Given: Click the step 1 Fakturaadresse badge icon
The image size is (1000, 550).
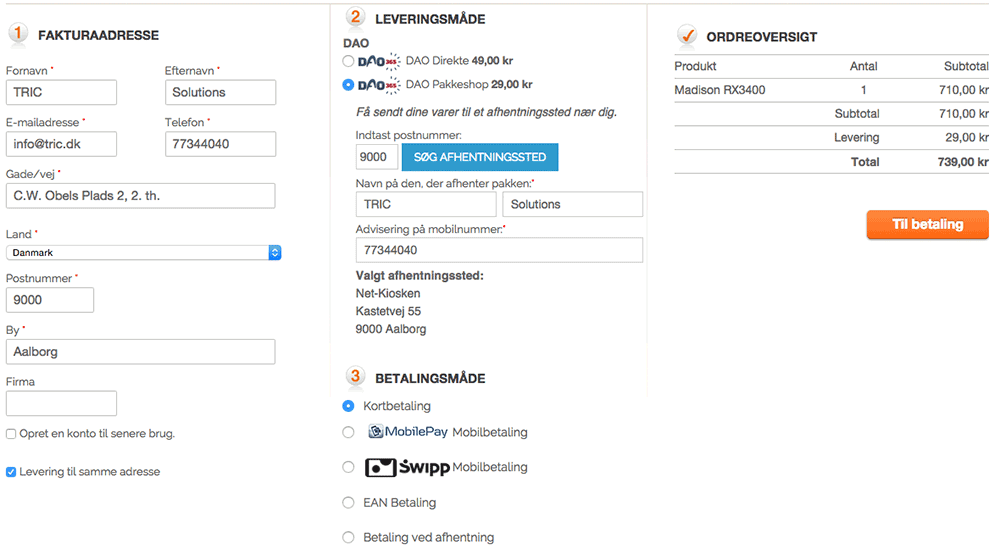Looking at the screenshot, I should [18, 34].
